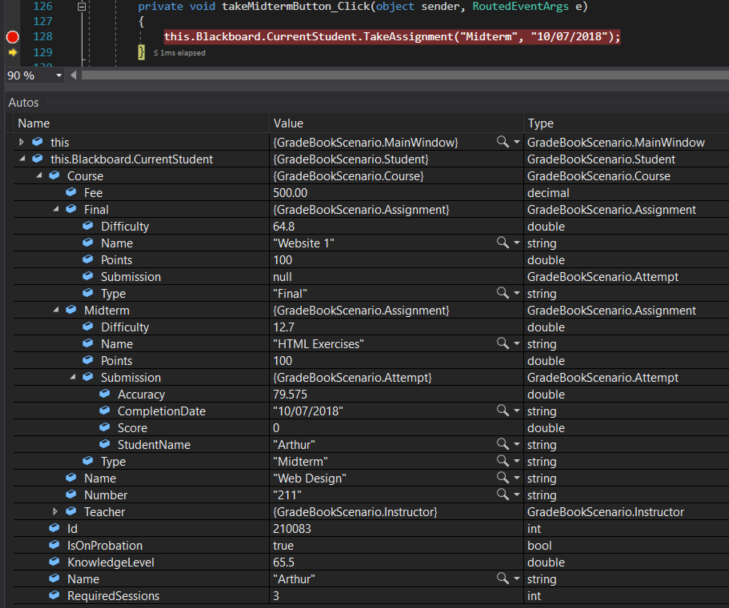
Task: Collapse the Course node
Action: (x=39, y=176)
